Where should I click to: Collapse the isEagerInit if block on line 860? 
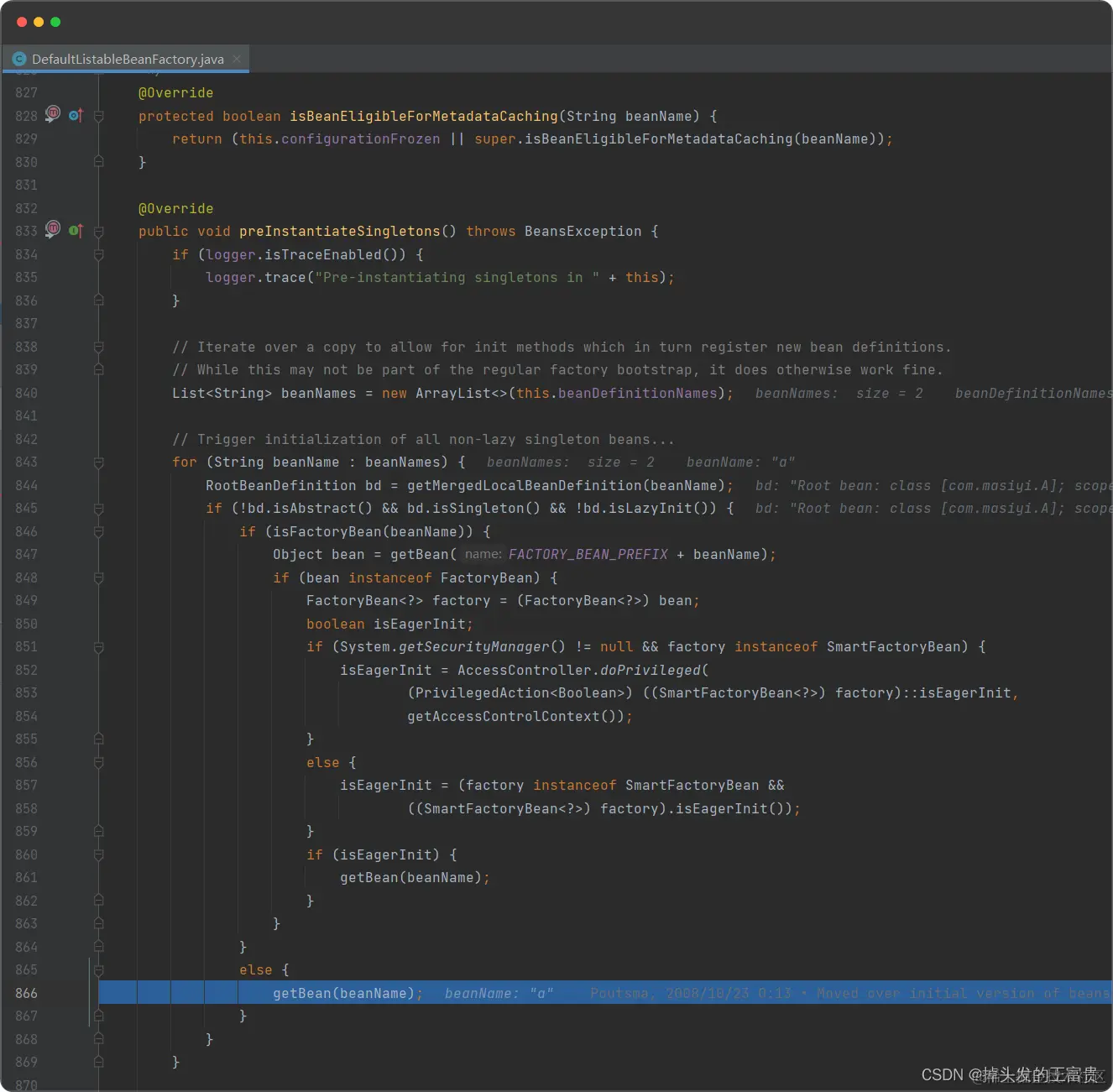99,854
